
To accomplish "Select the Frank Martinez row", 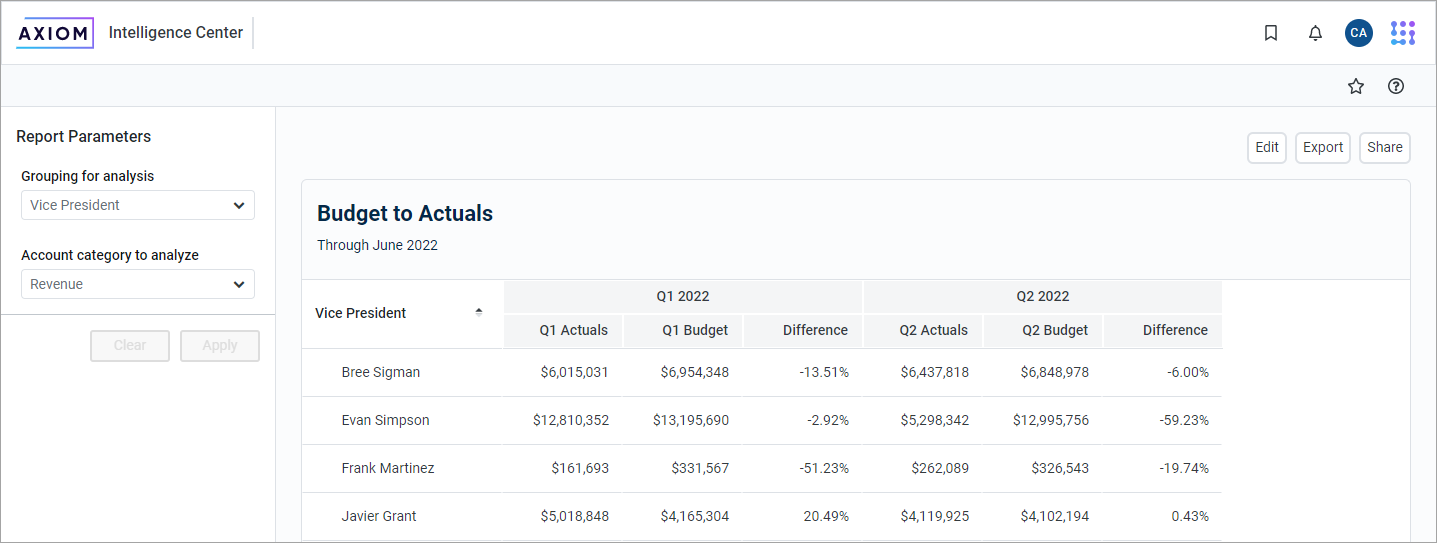I will point(387,468).
